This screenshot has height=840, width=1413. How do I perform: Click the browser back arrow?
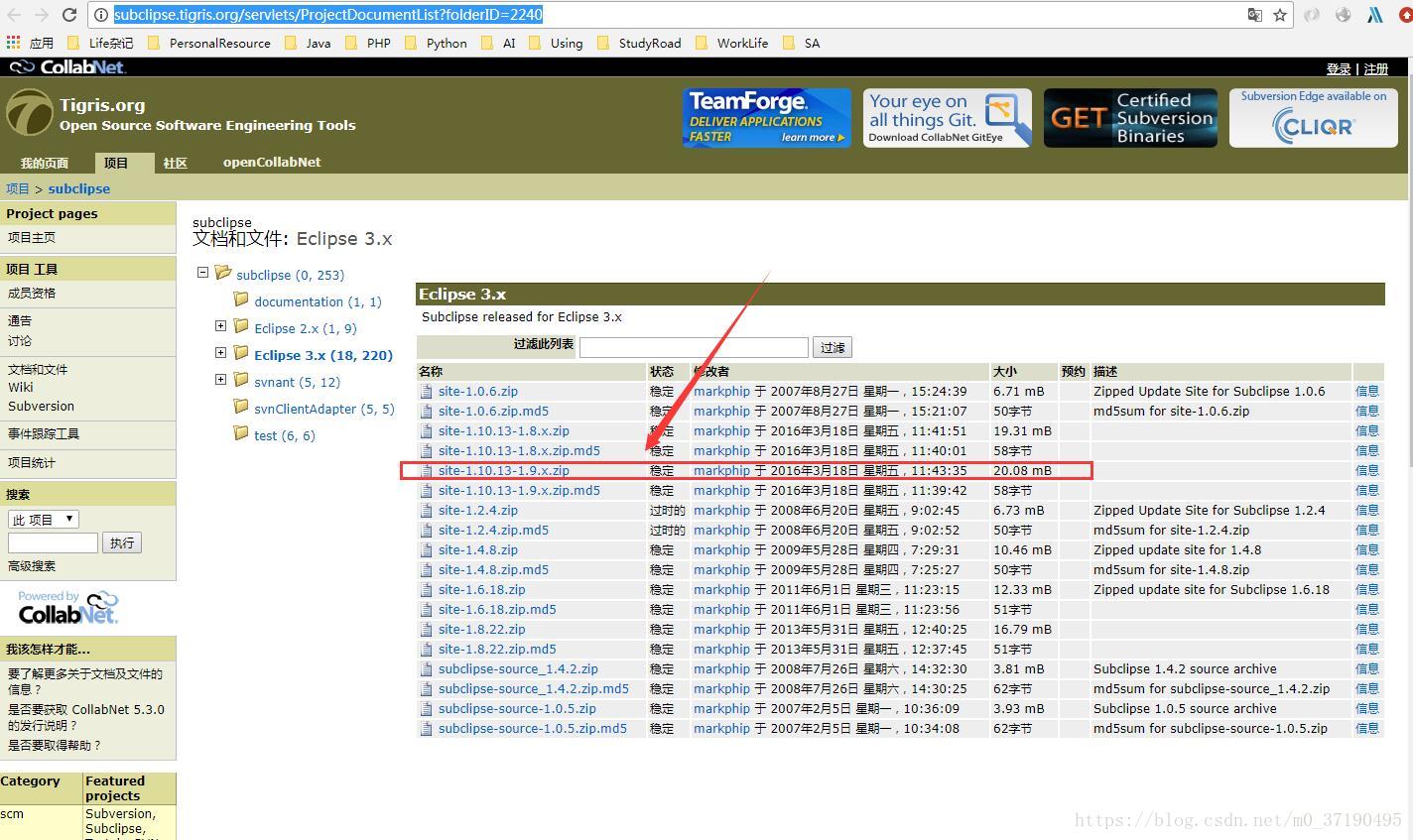pyautogui.click(x=14, y=15)
